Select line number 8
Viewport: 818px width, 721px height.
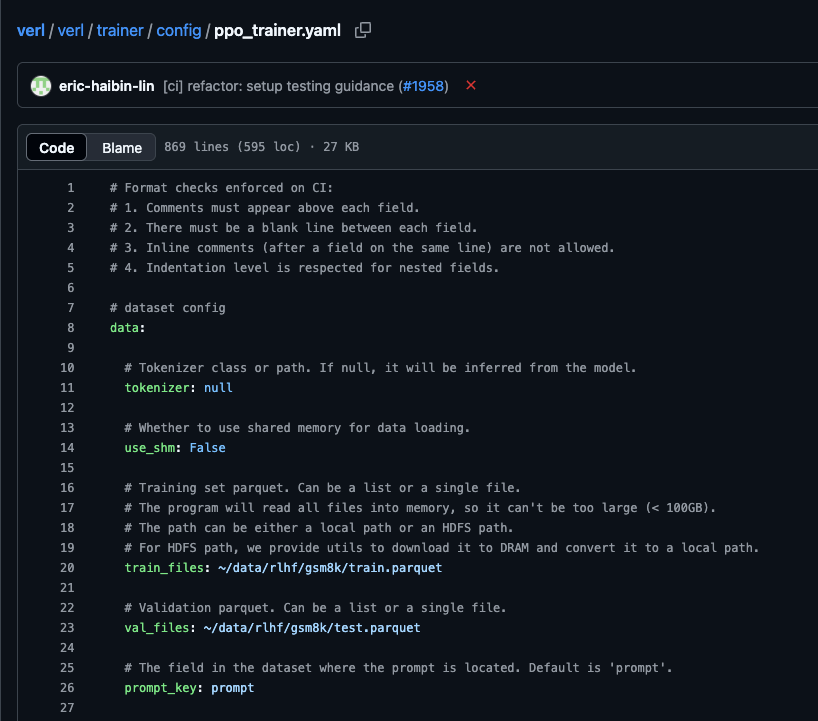(70, 328)
